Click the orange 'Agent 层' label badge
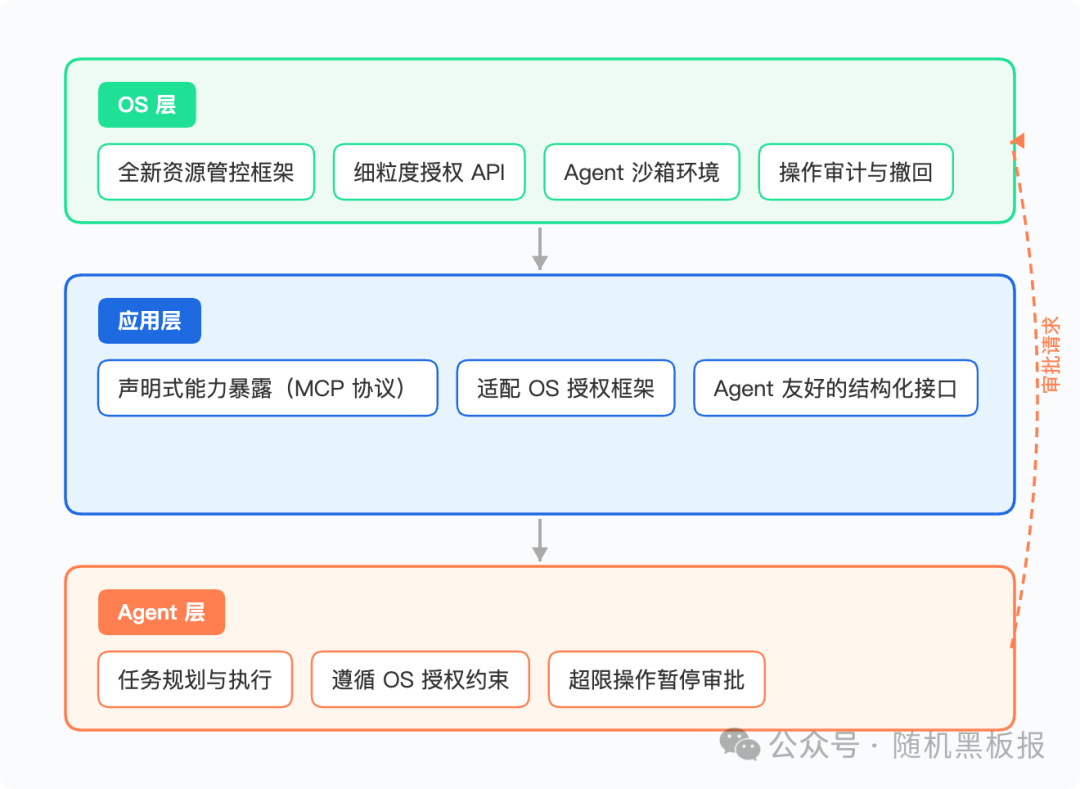Image resolution: width=1080 pixels, height=789 pixels. tap(161, 612)
